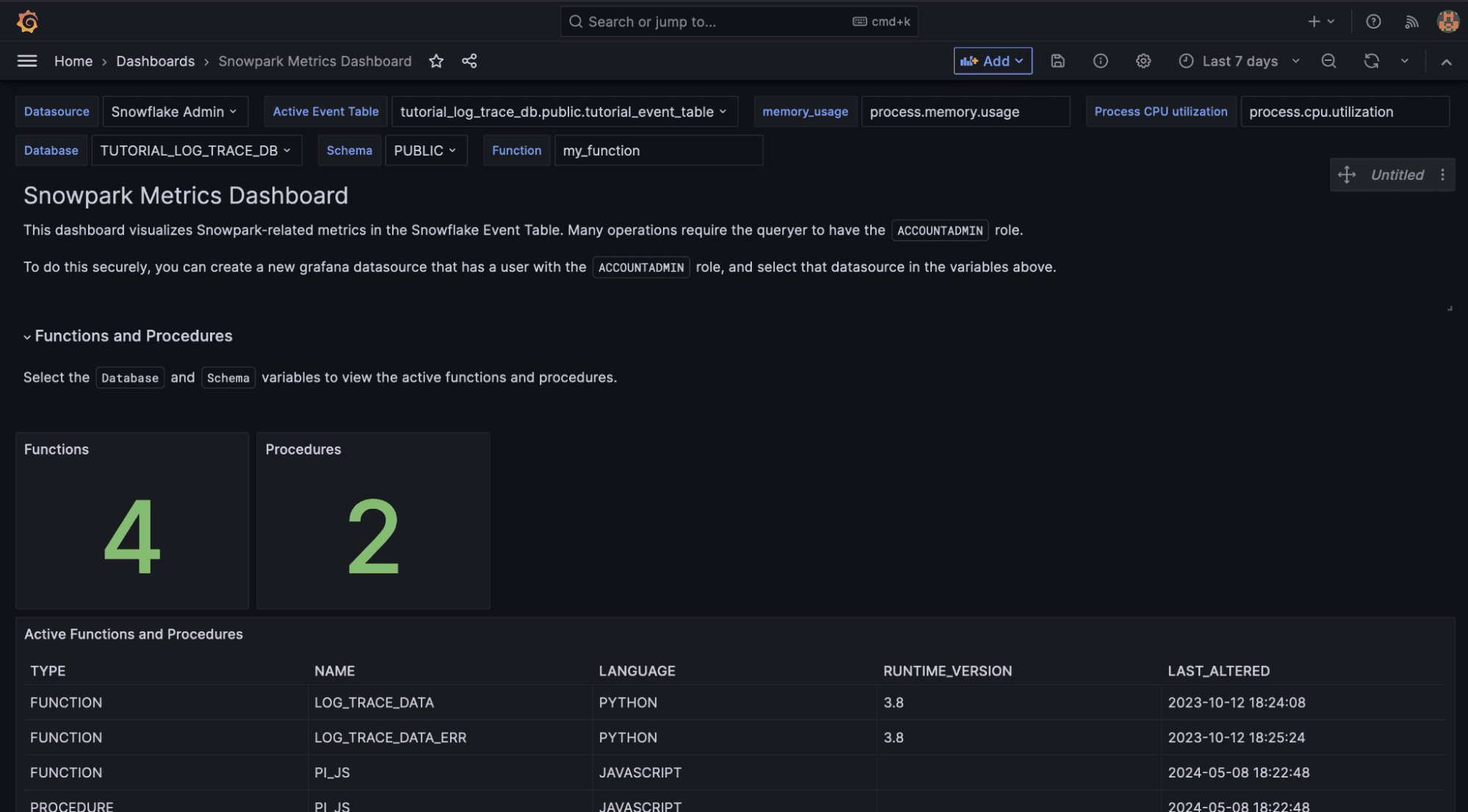Grab the Untitled panel move handle
This screenshot has width=1468, height=812.
1347,175
